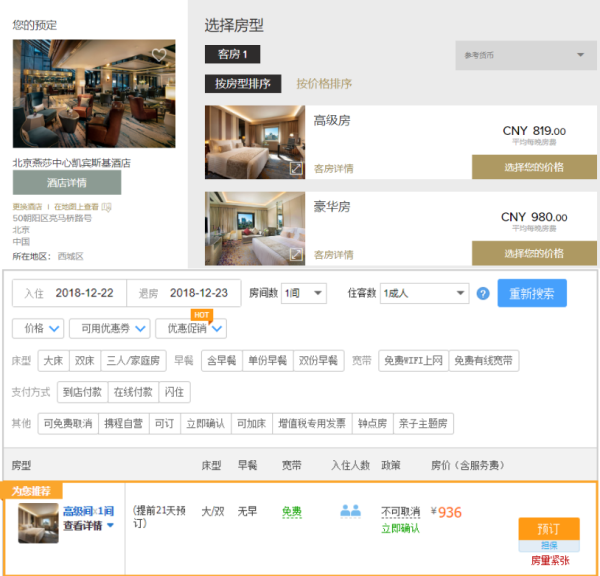Image resolution: width=600 pixels, height=576 pixels.
Task: Toggle the 可加床 filter
Action: tap(252, 423)
